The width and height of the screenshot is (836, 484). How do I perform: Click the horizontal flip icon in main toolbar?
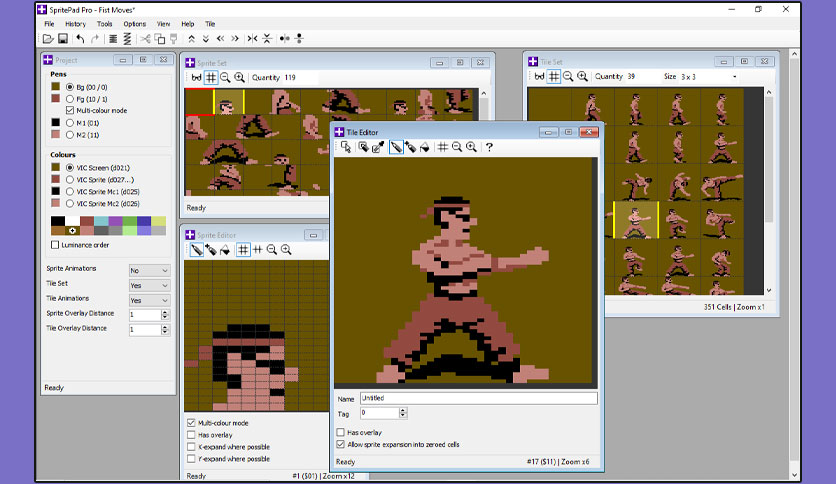[252, 38]
